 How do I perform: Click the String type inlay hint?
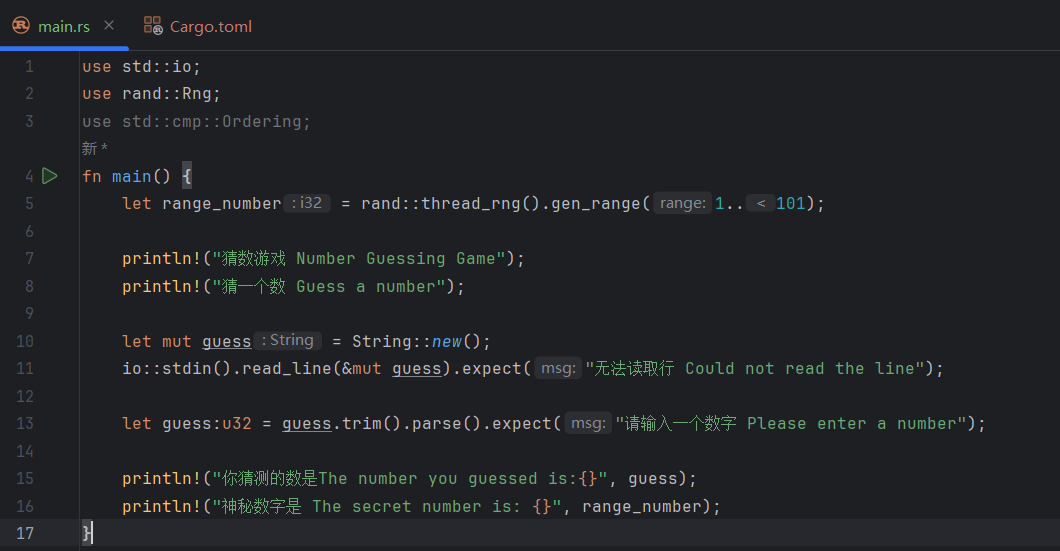(288, 340)
